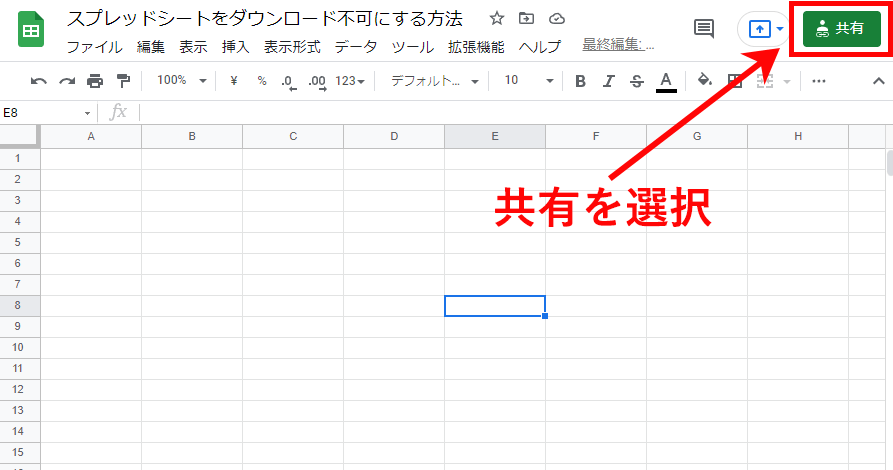Increase decimal places
Screen dimensions: 893x470
pos(317,82)
